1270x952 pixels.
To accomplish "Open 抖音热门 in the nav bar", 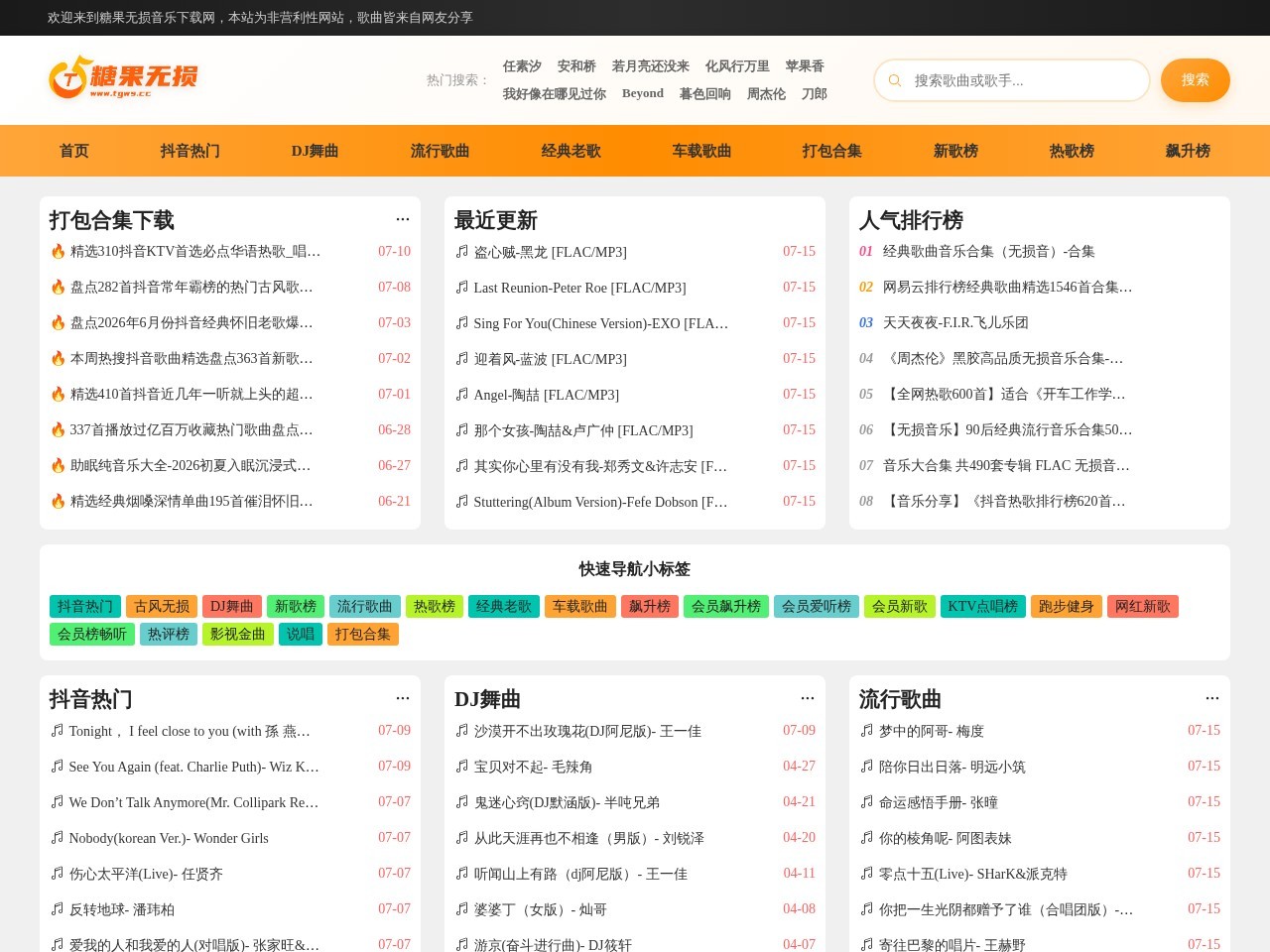I will coord(190,151).
